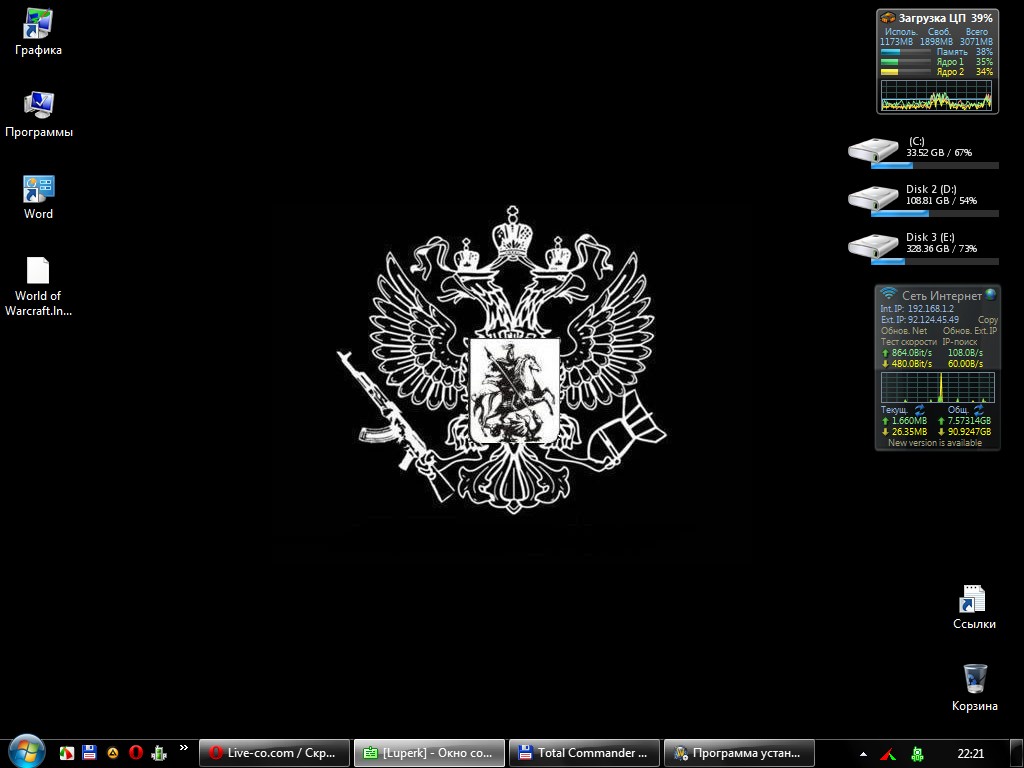
Task: Show hidden system tray icons arrow
Action: pyautogui.click(x=863, y=753)
